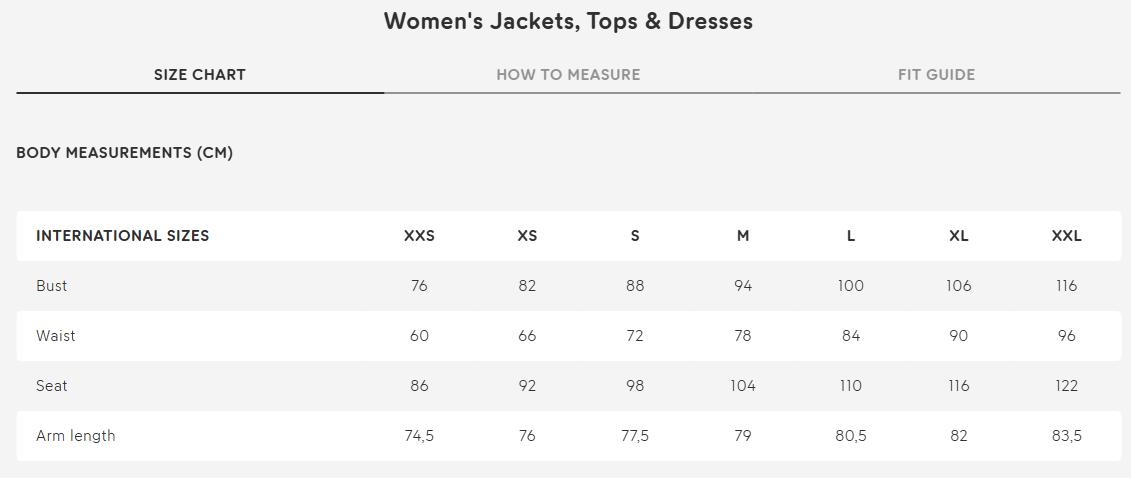Click the XL size column header
The image size is (1131, 478).
point(959,237)
